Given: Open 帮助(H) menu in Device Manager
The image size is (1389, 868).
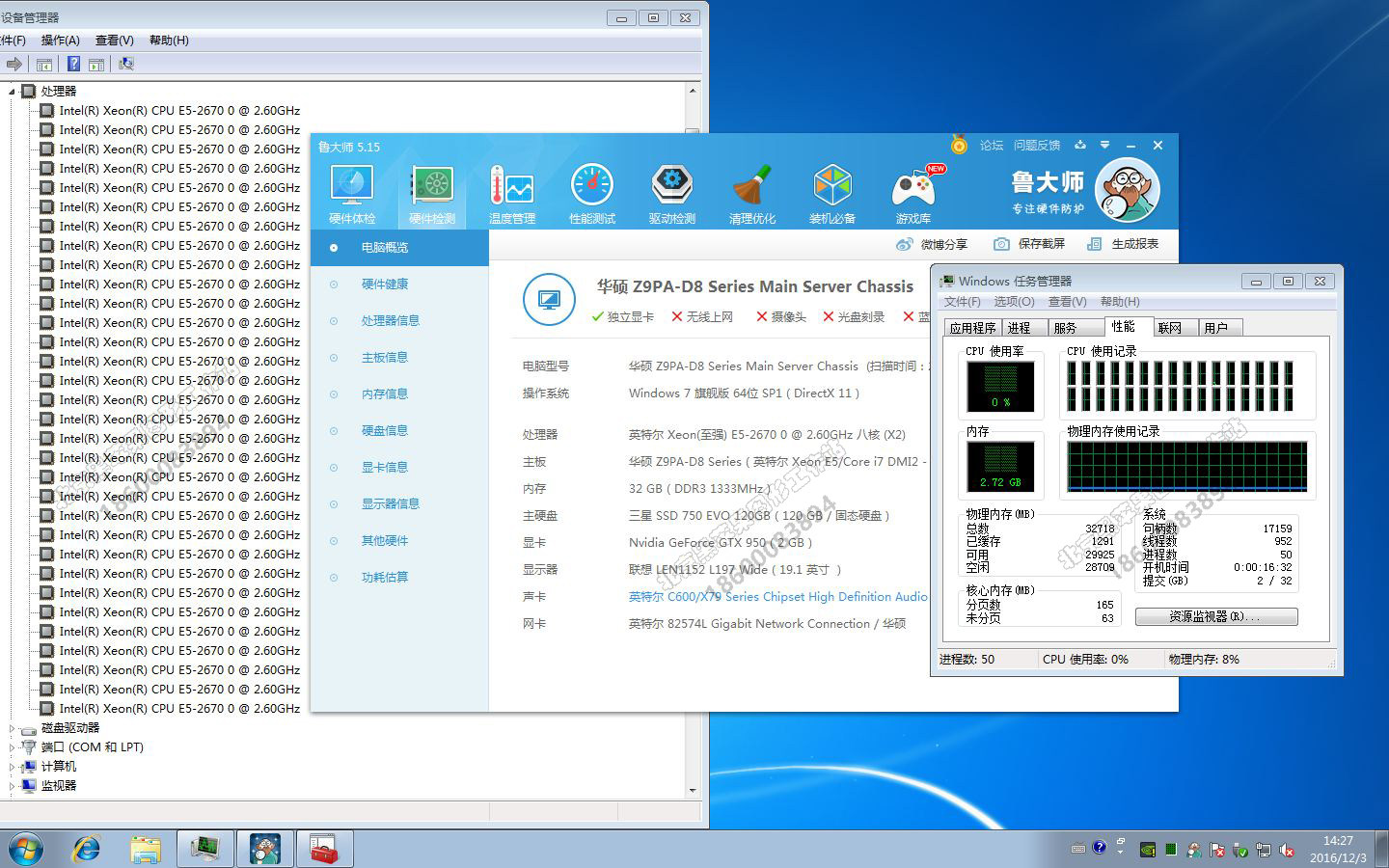Looking at the screenshot, I should 169,41.
